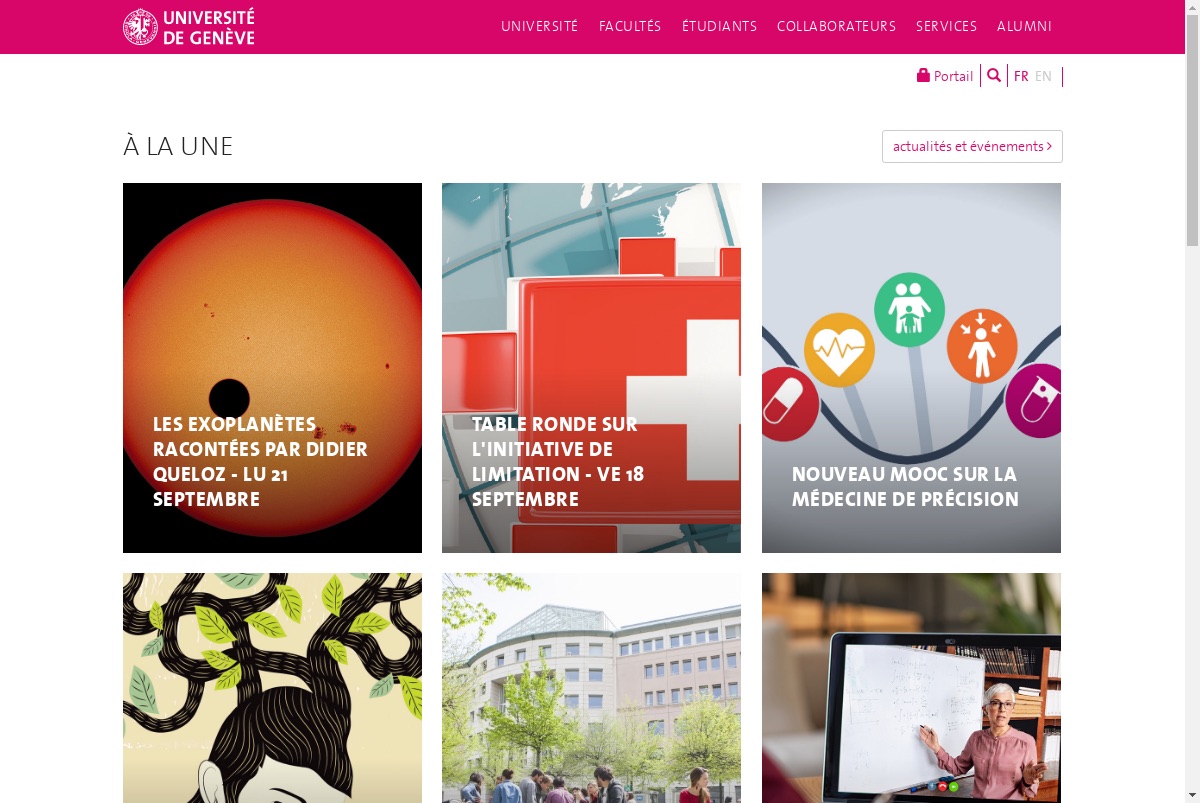This screenshot has width=1200, height=803.
Task: Open the tree-branch head illustration card
Action: [x=272, y=688]
